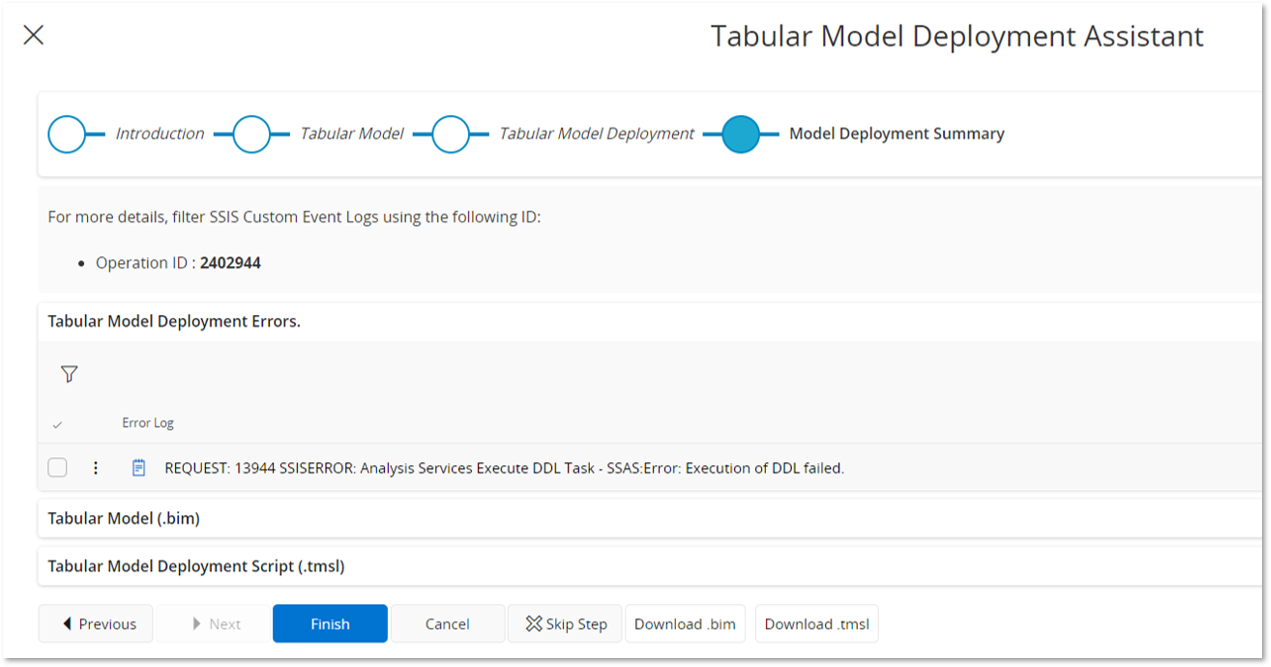
Task: Select the Tabular Model step circle
Action: click(x=252, y=133)
